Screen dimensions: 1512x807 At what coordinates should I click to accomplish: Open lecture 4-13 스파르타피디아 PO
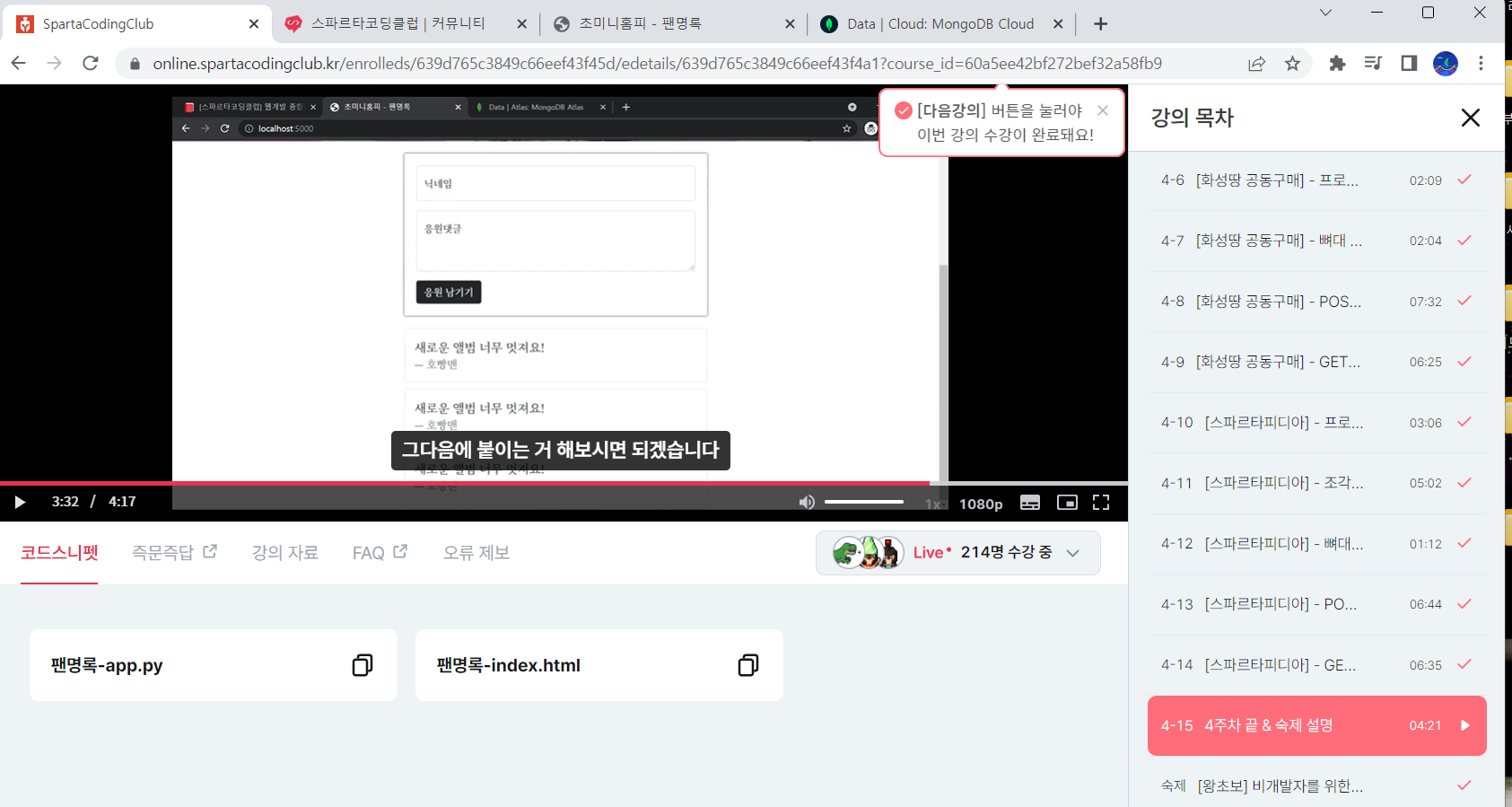point(1316,604)
